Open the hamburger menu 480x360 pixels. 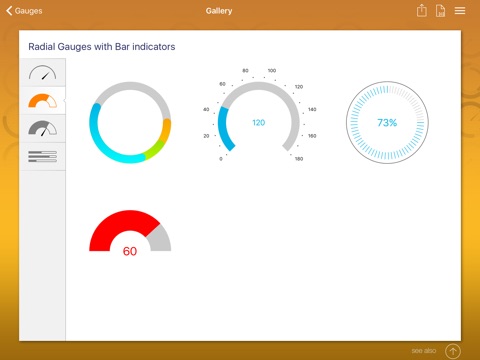click(460, 11)
